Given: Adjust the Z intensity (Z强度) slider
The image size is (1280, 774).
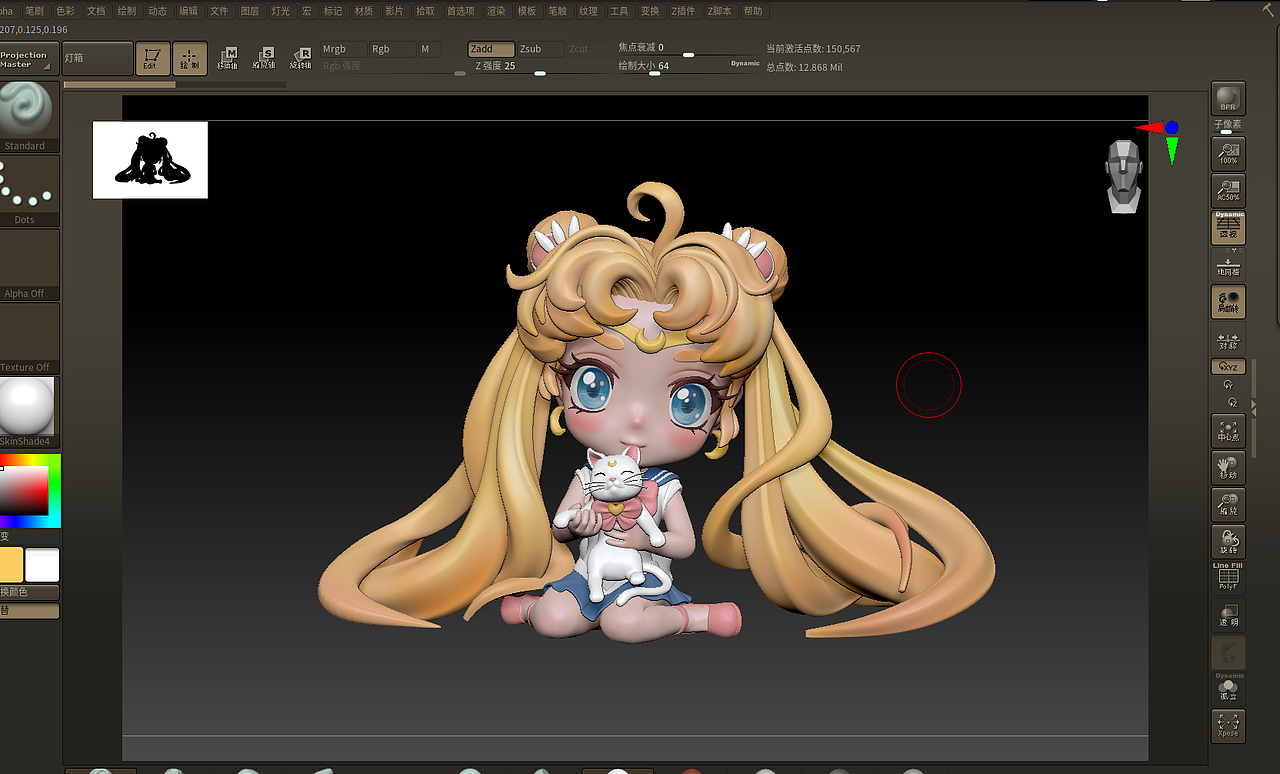Looking at the screenshot, I should tap(539, 66).
